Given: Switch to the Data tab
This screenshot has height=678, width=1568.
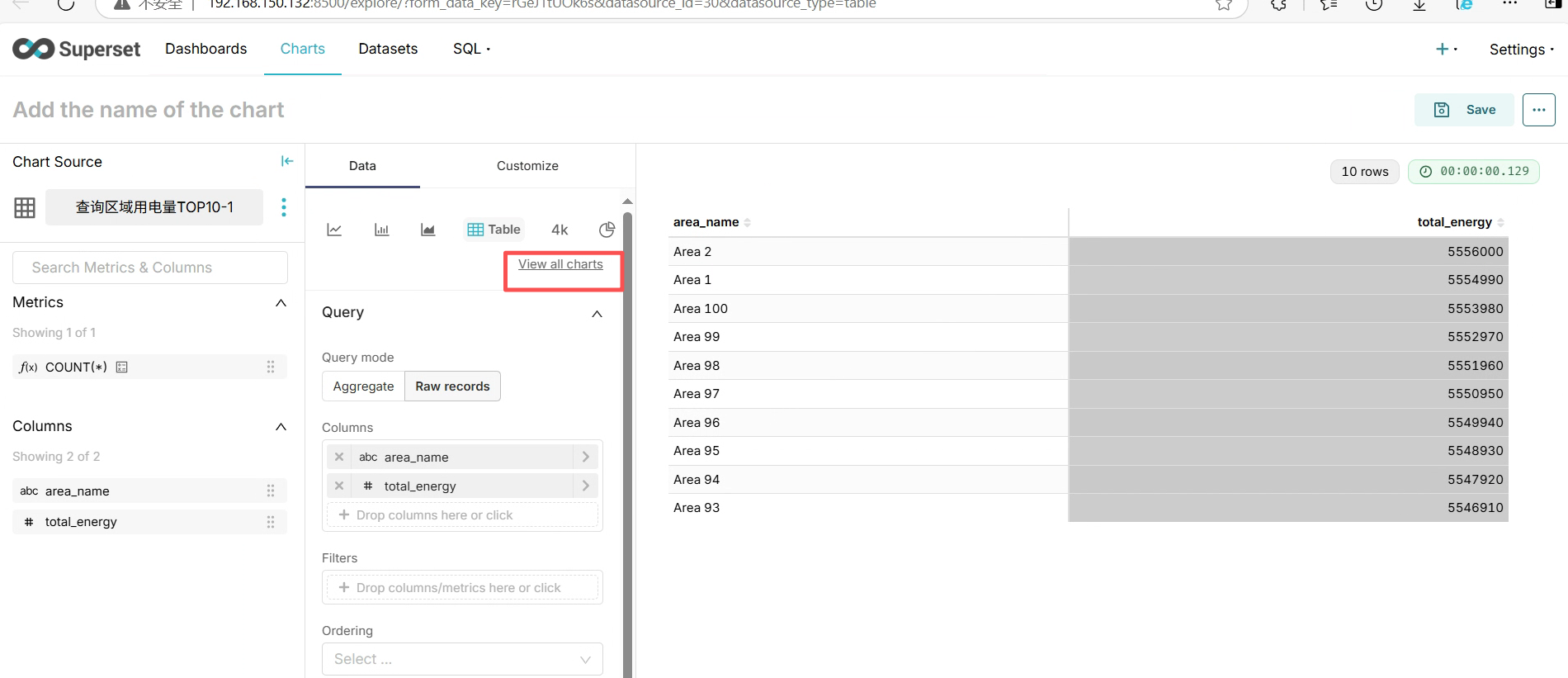Looking at the screenshot, I should 362,166.
